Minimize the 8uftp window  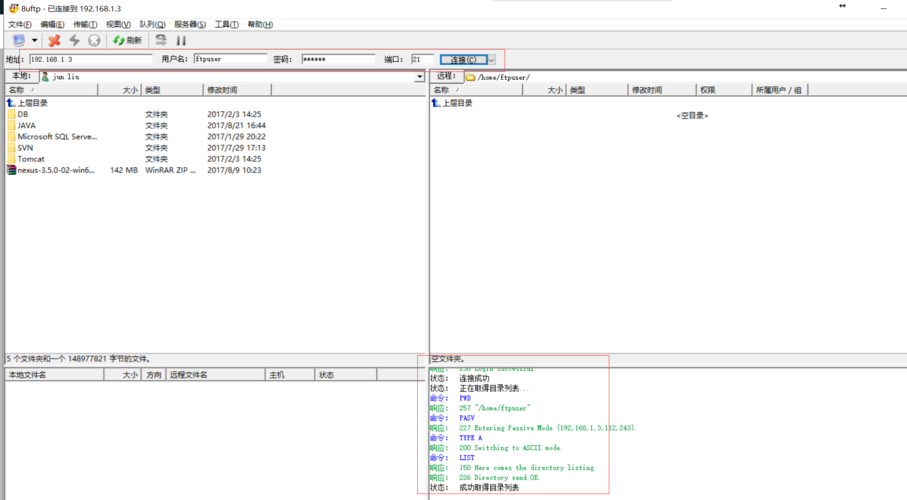pyautogui.click(x=883, y=8)
